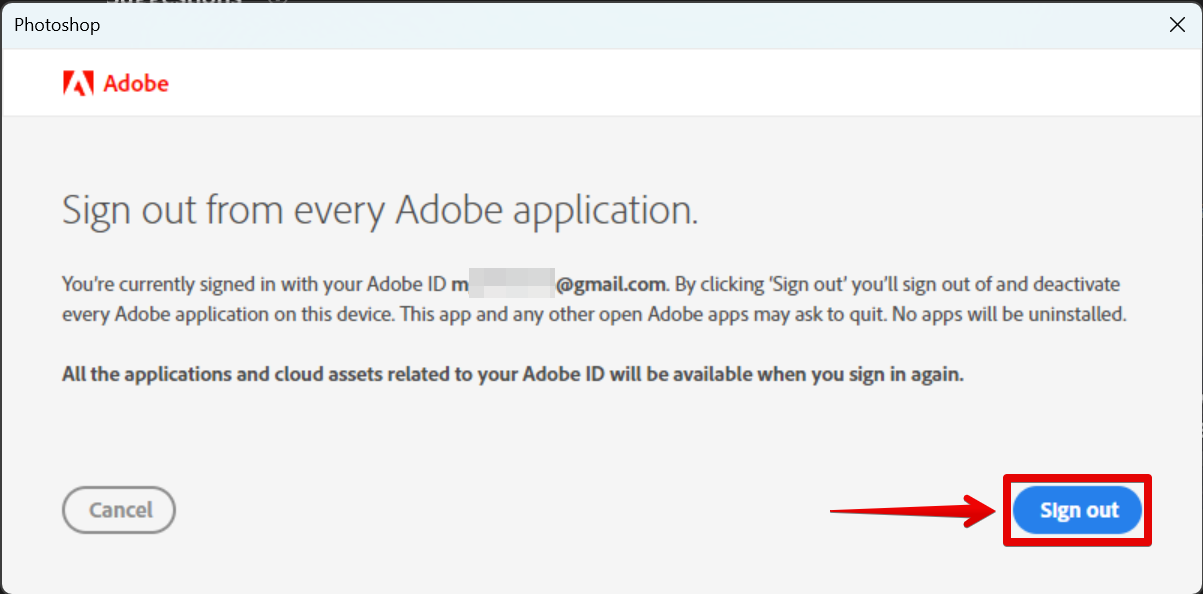Click the red arrow pointing at Sign out
Image resolution: width=1203 pixels, height=594 pixels.
(x=912, y=511)
